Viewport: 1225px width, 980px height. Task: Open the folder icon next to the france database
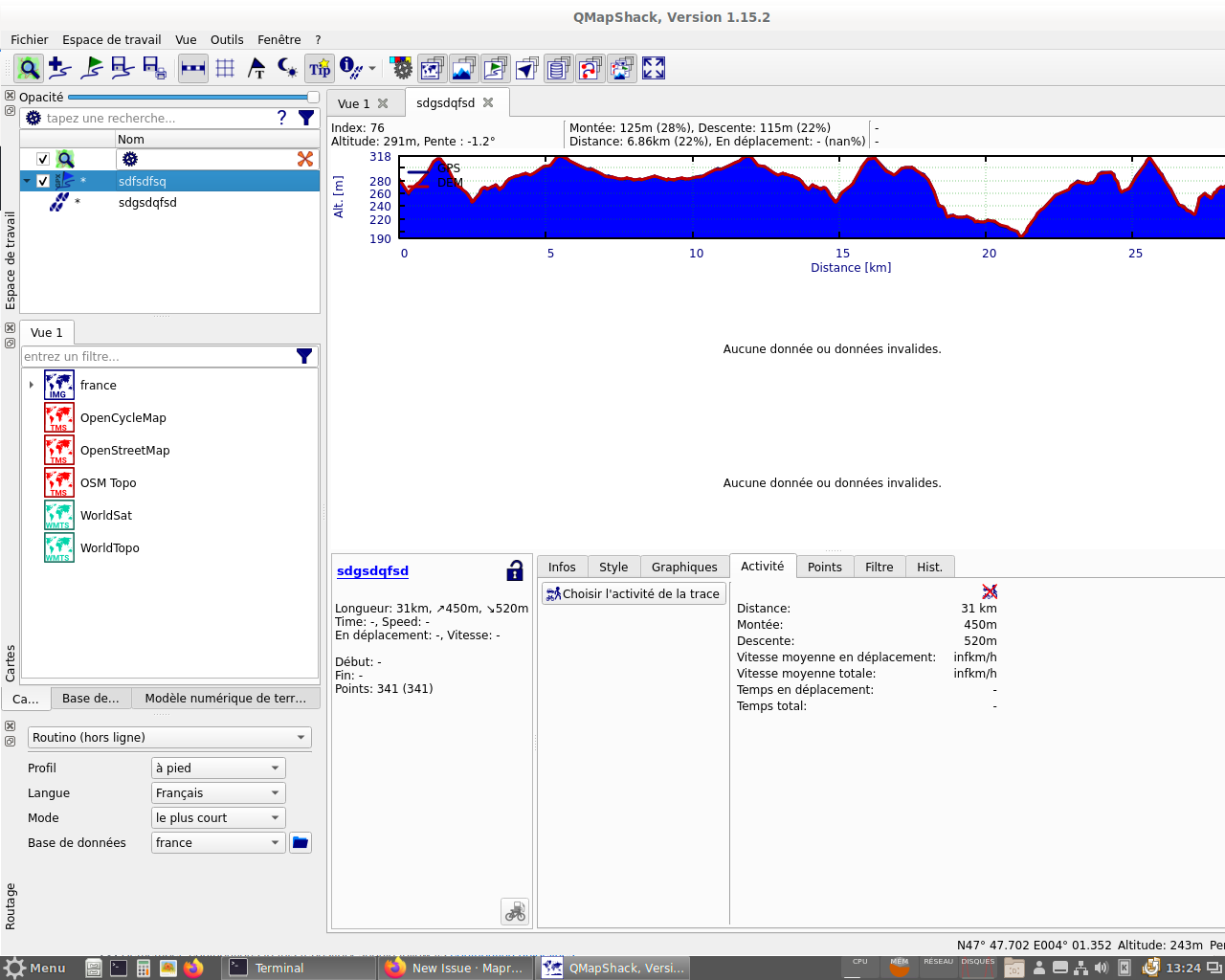coord(300,842)
